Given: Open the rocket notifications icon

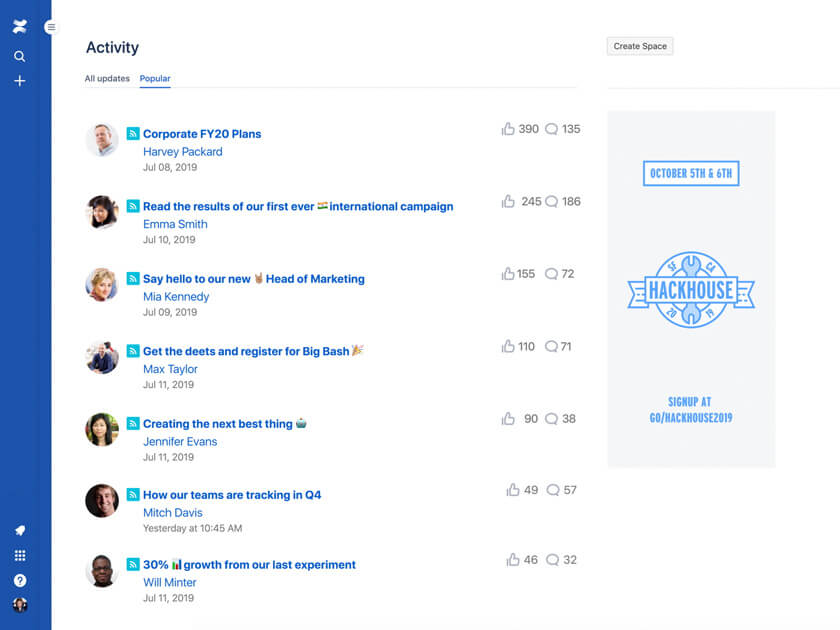Looking at the screenshot, I should pyautogui.click(x=19, y=530).
